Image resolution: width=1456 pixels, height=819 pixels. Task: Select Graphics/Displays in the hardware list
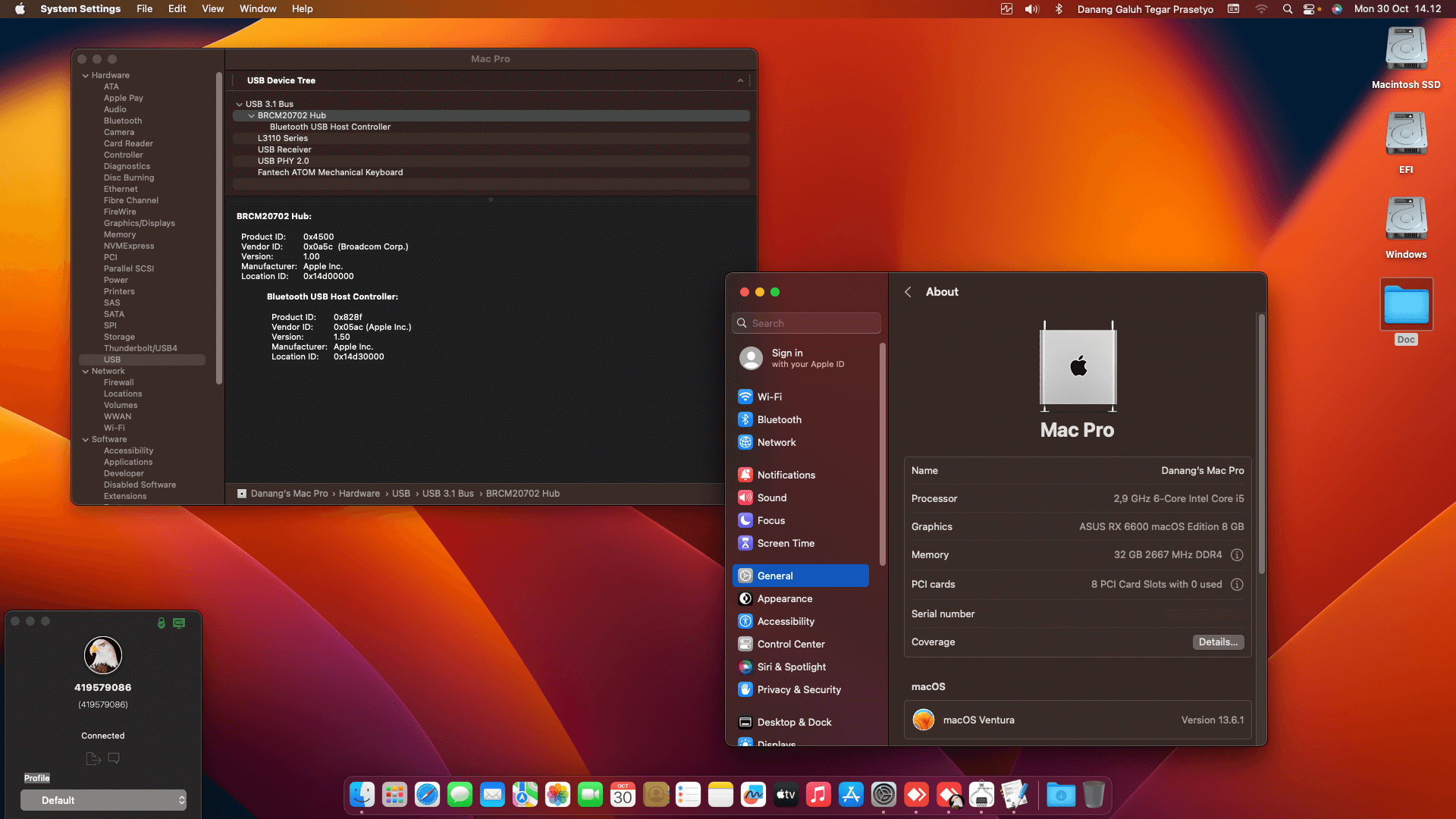tap(140, 224)
